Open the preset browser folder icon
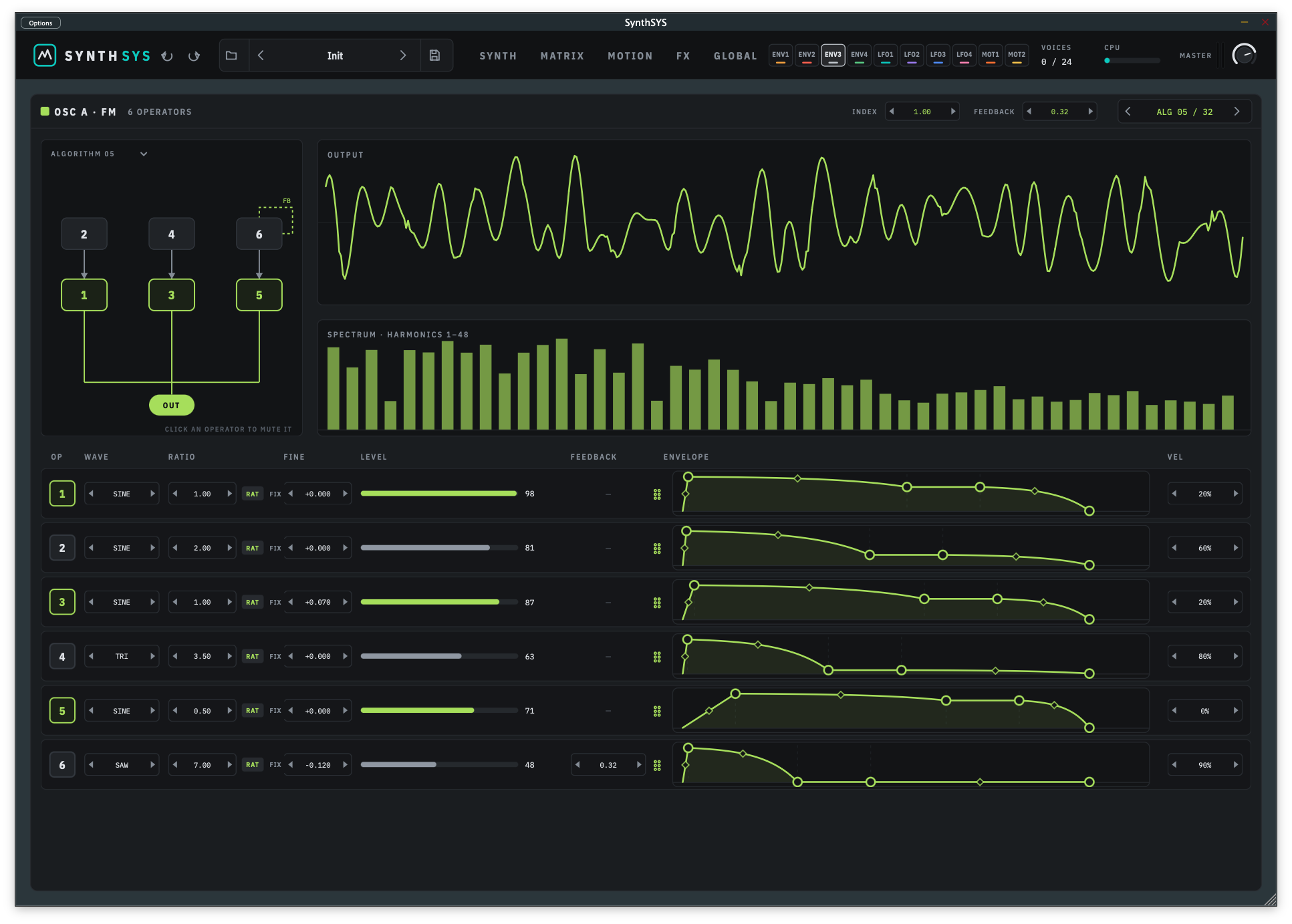 [231, 55]
